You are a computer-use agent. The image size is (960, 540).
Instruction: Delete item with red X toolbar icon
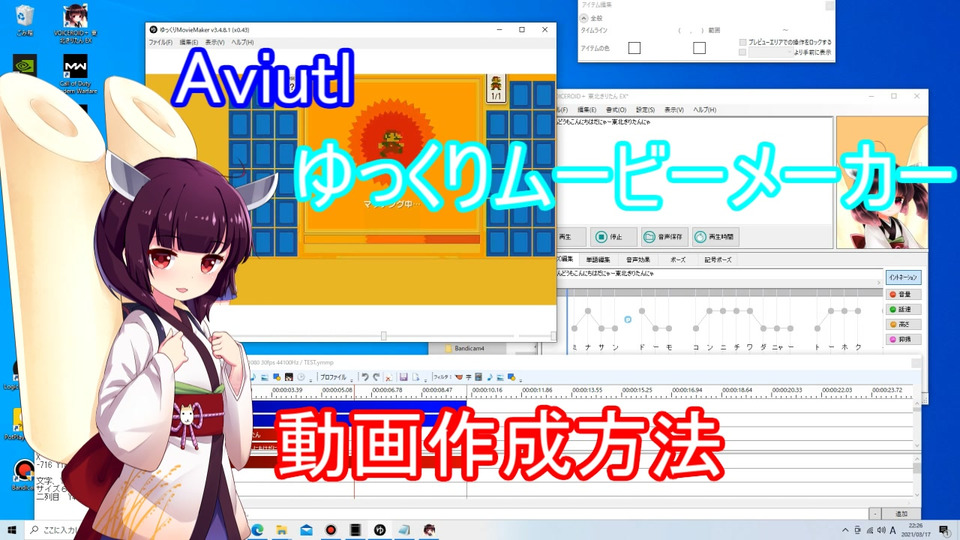388,378
